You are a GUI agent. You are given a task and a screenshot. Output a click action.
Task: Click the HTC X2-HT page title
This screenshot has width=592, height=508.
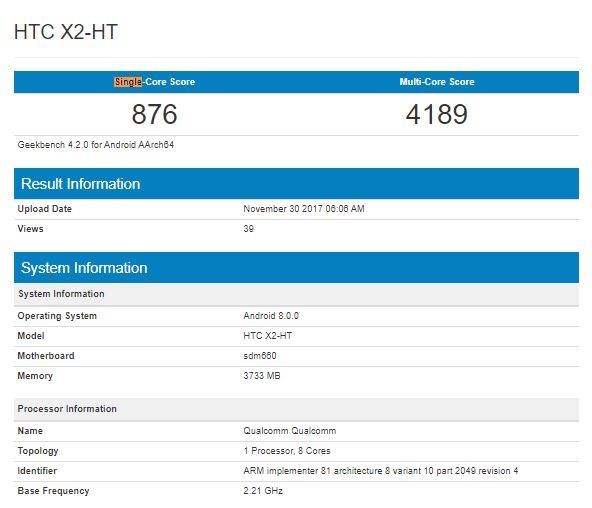click(66, 32)
